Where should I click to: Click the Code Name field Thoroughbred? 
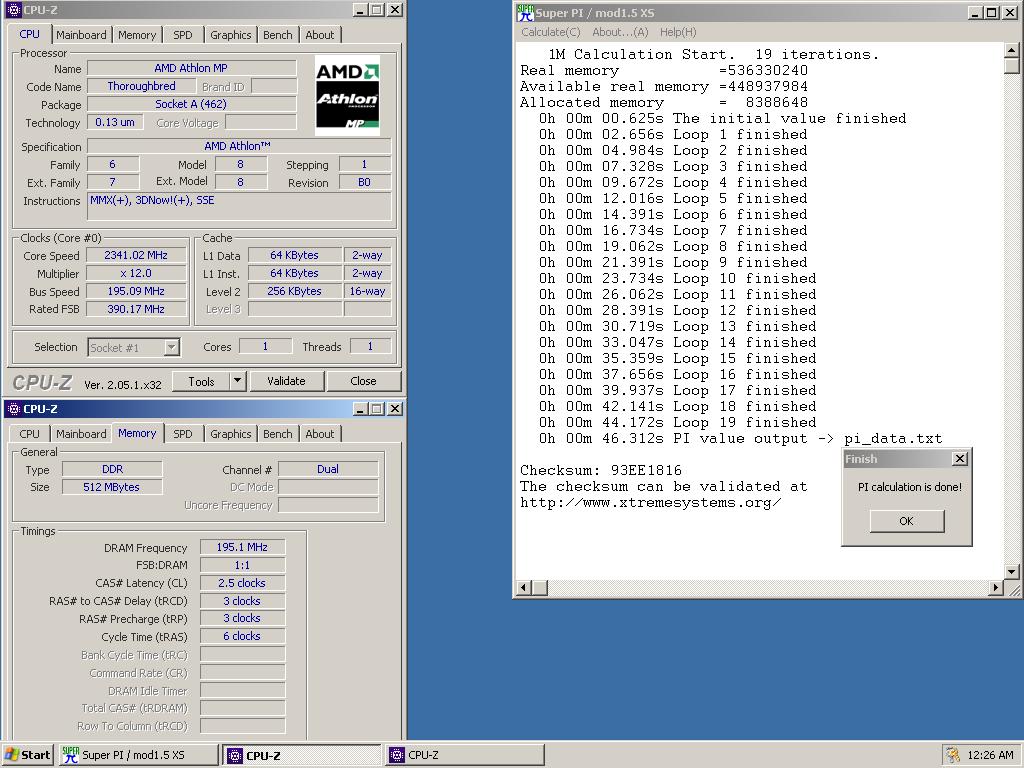tap(142, 86)
